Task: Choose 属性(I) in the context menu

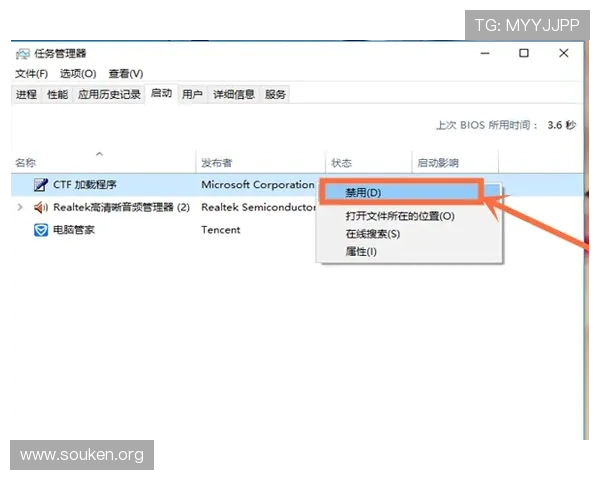Action: tap(361, 251)
